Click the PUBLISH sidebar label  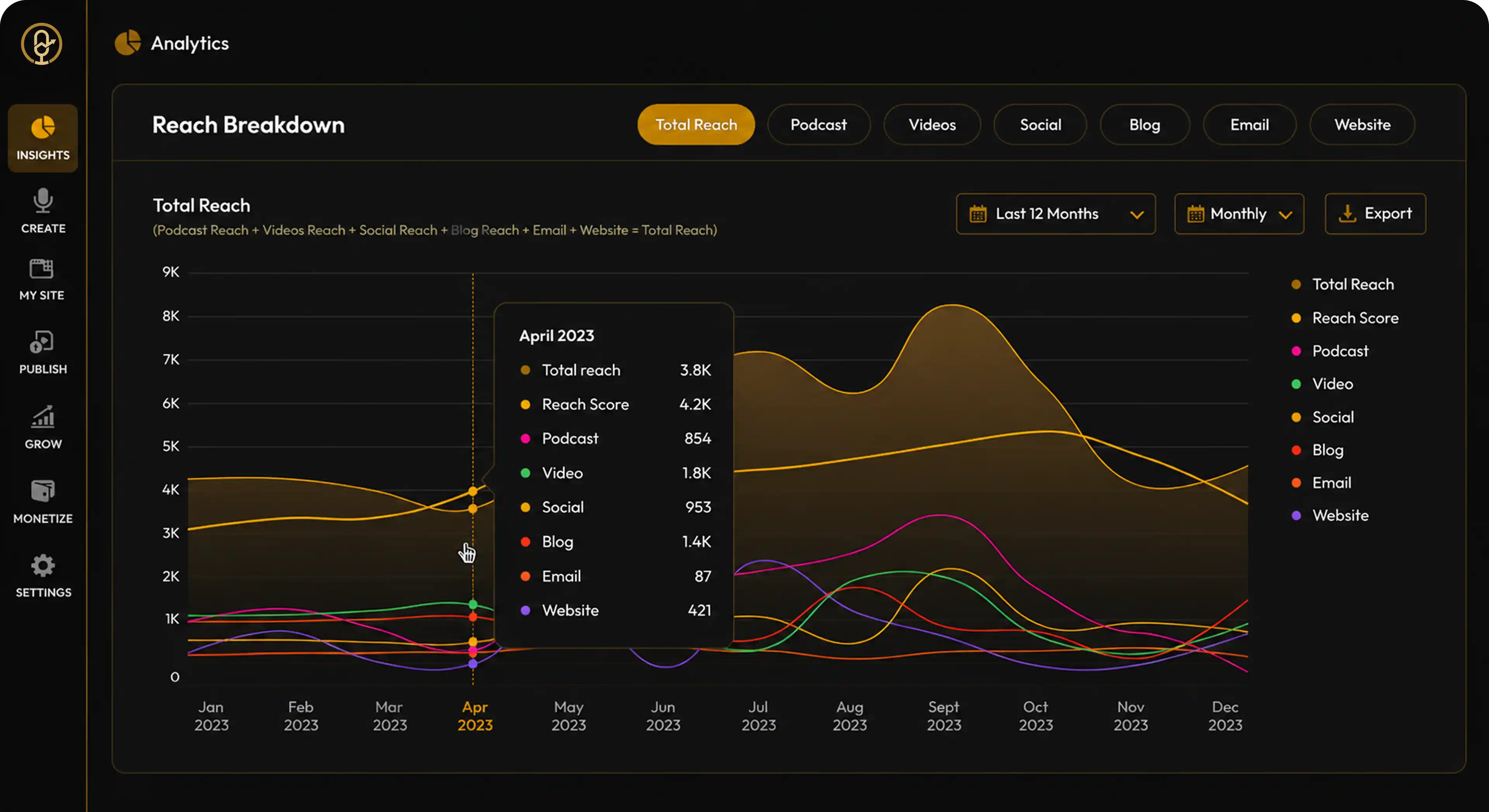pos(43,369)
